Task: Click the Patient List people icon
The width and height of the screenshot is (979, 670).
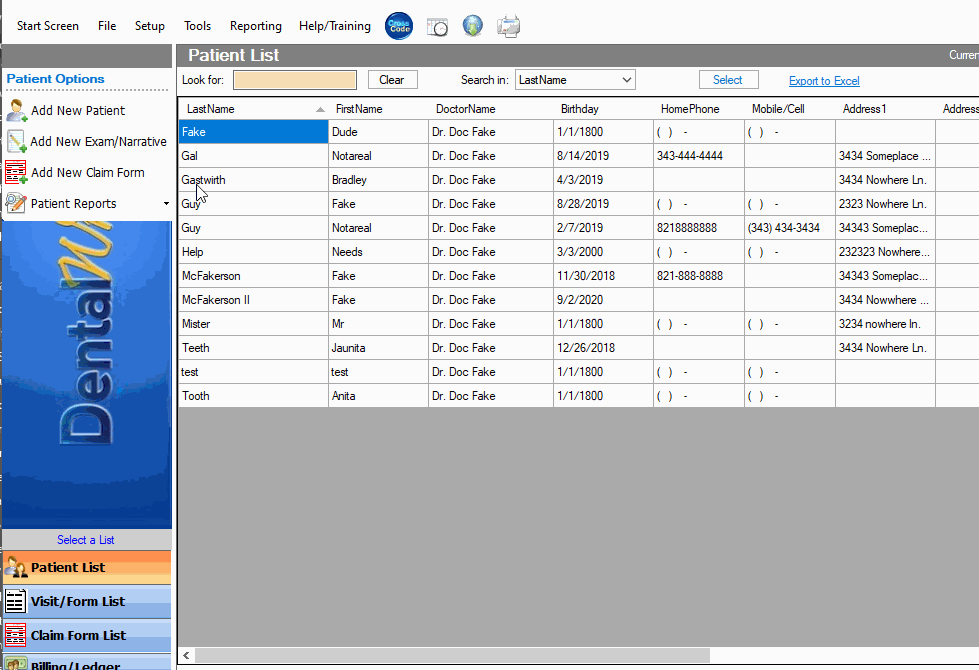Action: [17, 567]
